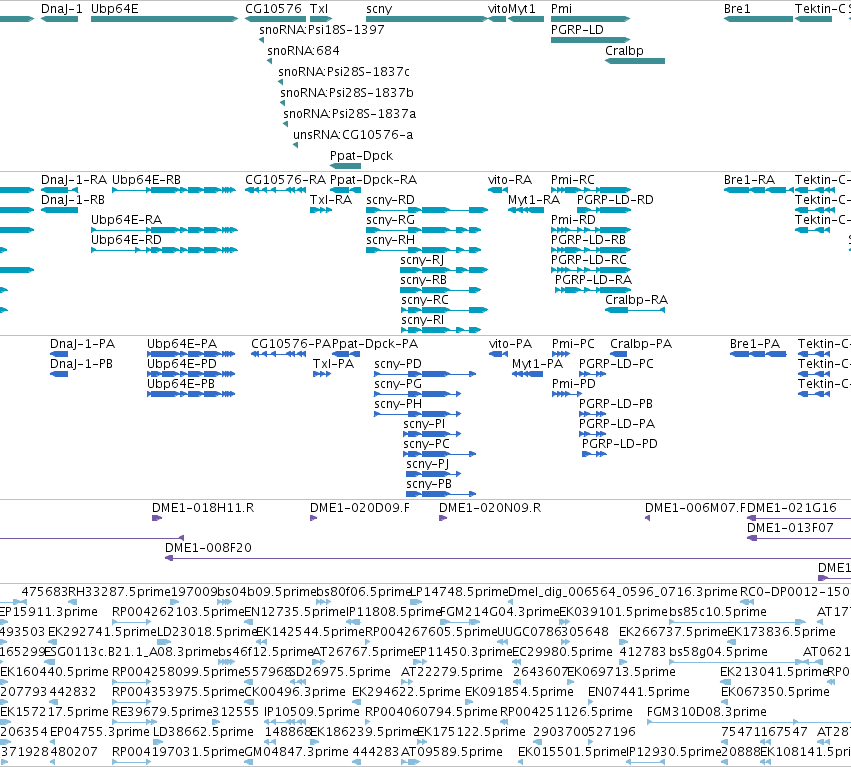The image size is (851, 767).
Task: Open the PGRP-LD-RB transcript
Action: coord(590,250)
